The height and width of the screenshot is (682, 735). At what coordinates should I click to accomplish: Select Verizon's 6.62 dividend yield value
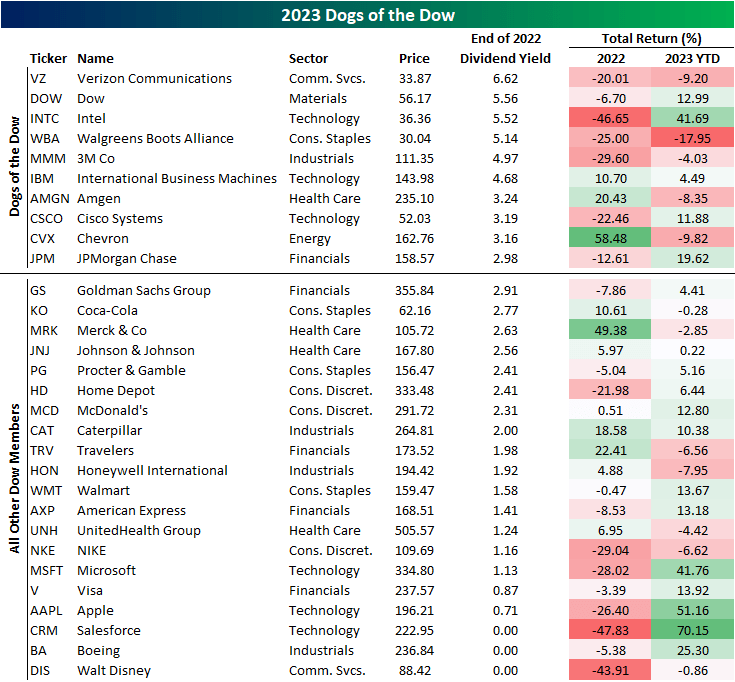click(516, 78)
